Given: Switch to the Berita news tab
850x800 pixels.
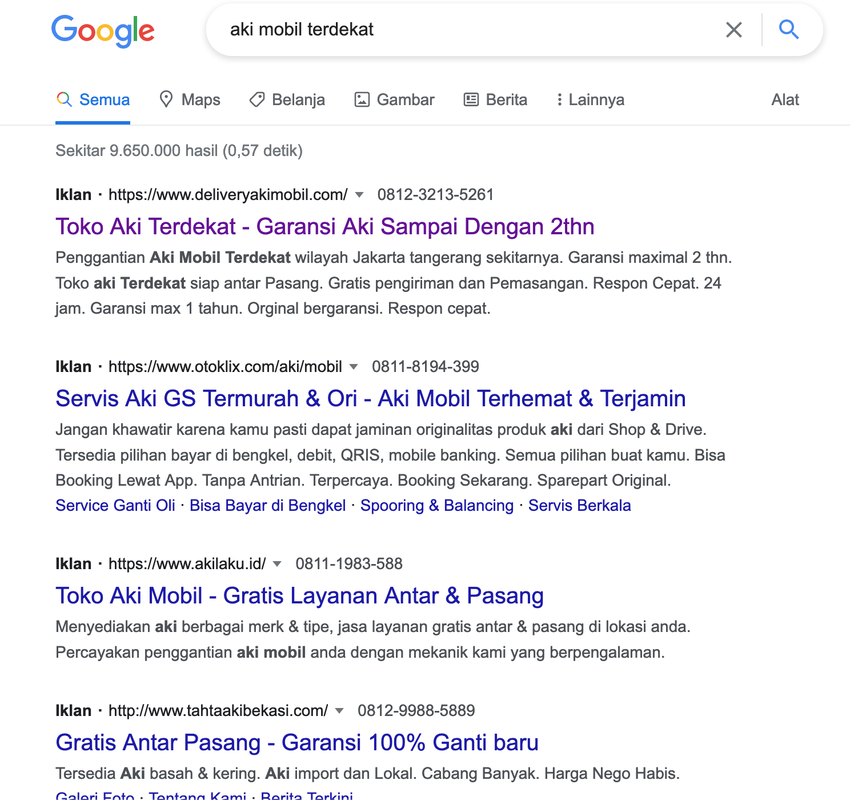Looking at the screenshot, I should 495,100.
